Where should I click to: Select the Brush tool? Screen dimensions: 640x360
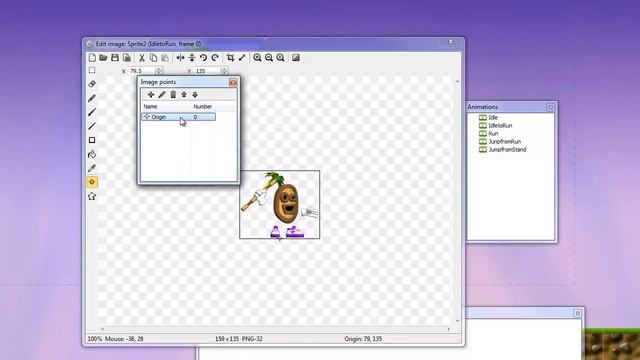(92, 112)
